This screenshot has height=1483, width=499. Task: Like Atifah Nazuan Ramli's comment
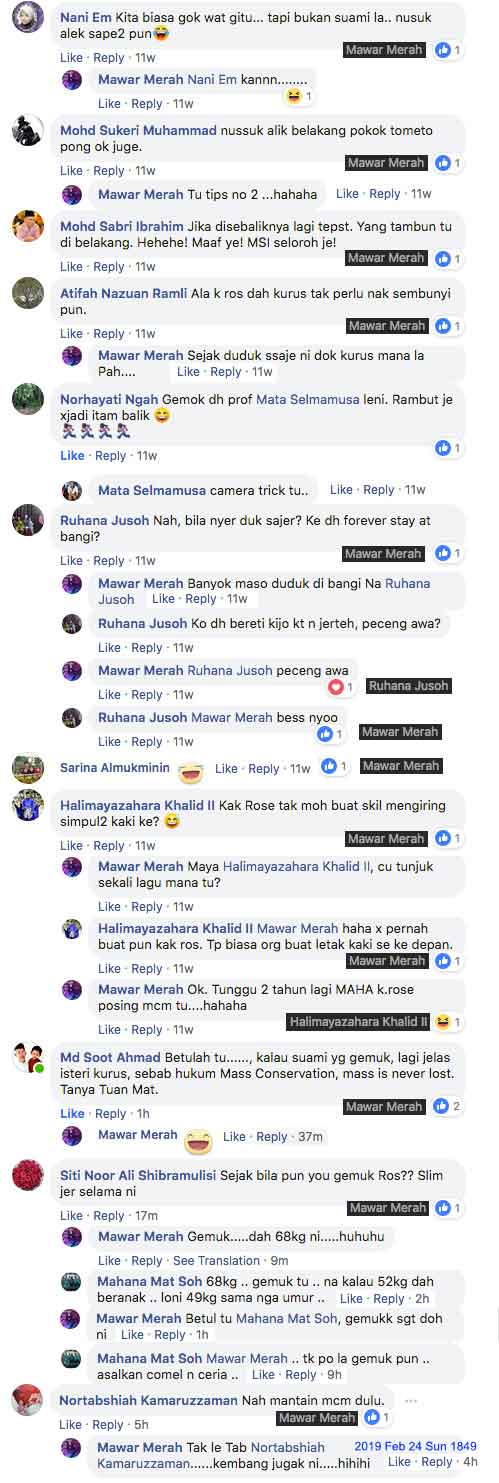pyautogui.click(x=72, y=333)
